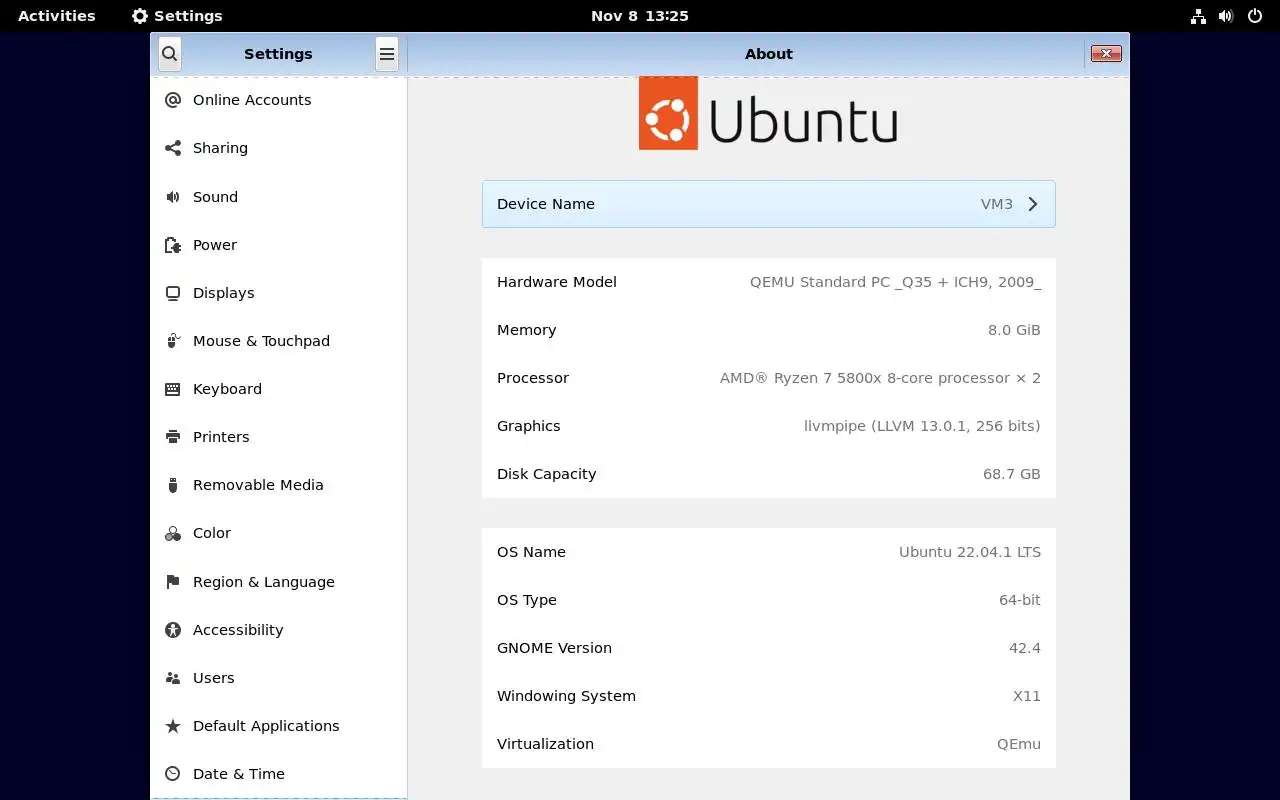Click the Windowing System X11 value

point(1027,696)
